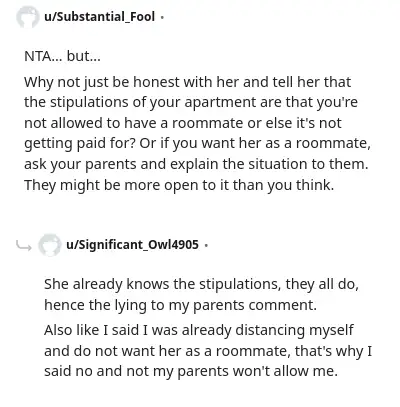The image size is (400, 407).
Task: Click the reply thread arrow icon
Action: tap(24, 246)
